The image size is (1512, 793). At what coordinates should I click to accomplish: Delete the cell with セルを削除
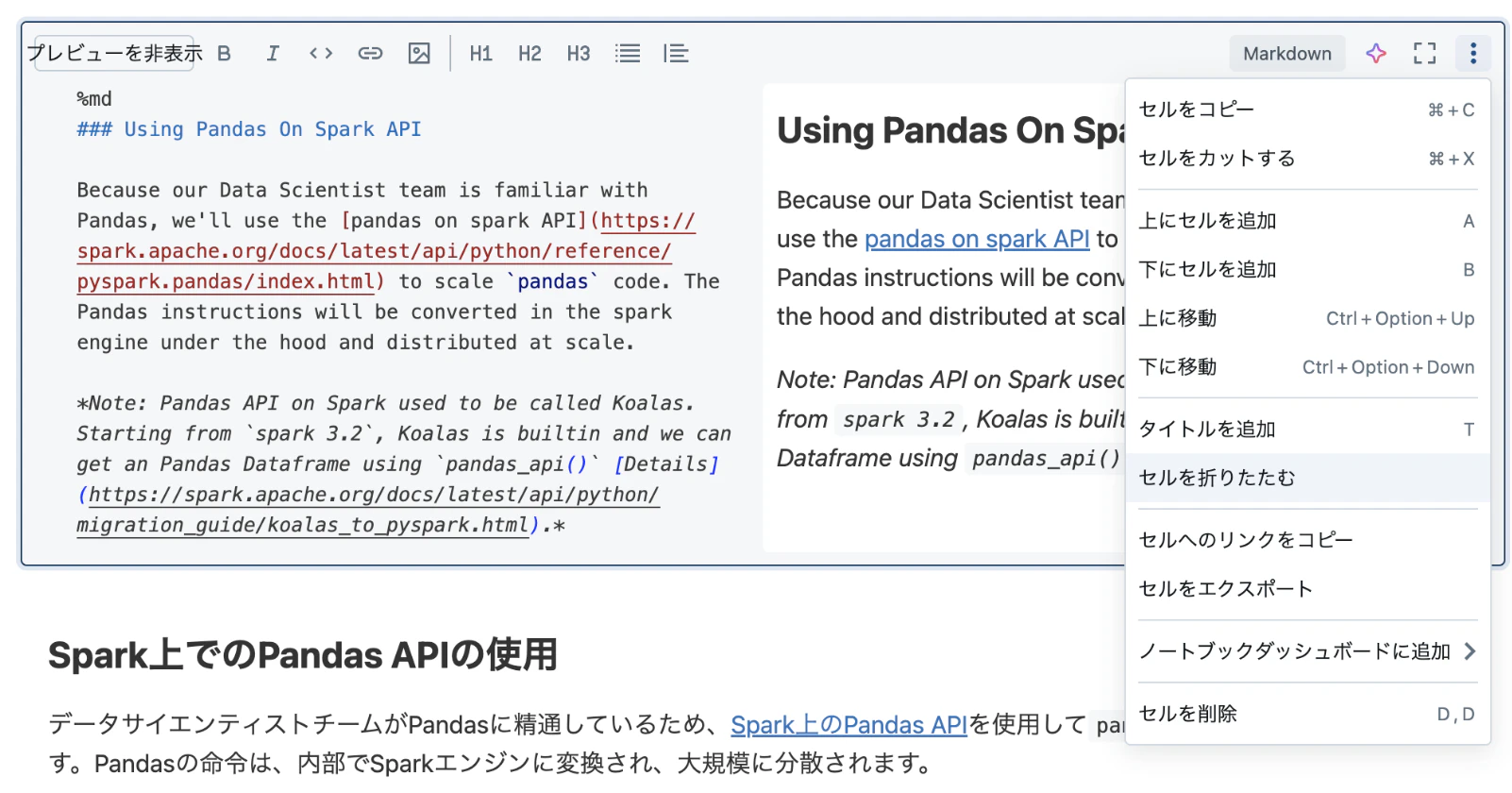point(1307,714)
